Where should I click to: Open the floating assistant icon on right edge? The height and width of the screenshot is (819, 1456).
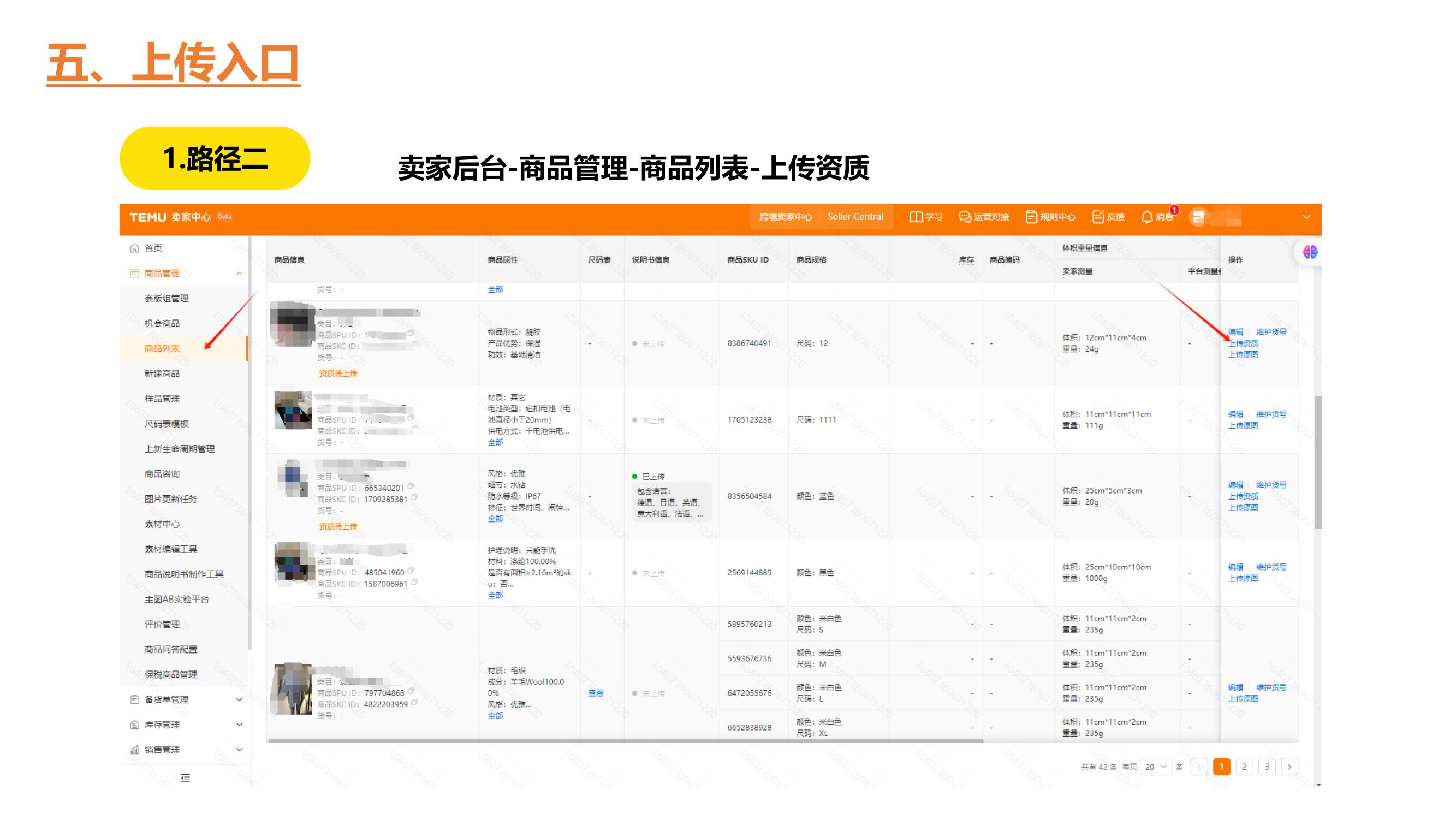click(1310, 253)
